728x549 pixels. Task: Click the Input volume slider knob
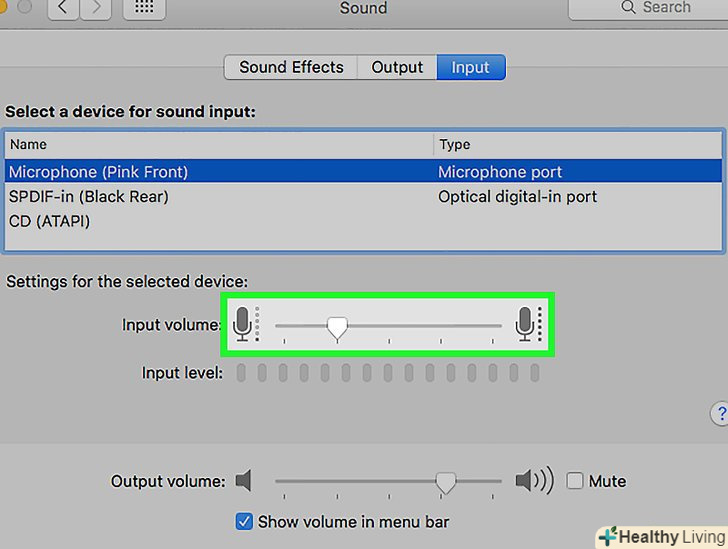(338, 326)
